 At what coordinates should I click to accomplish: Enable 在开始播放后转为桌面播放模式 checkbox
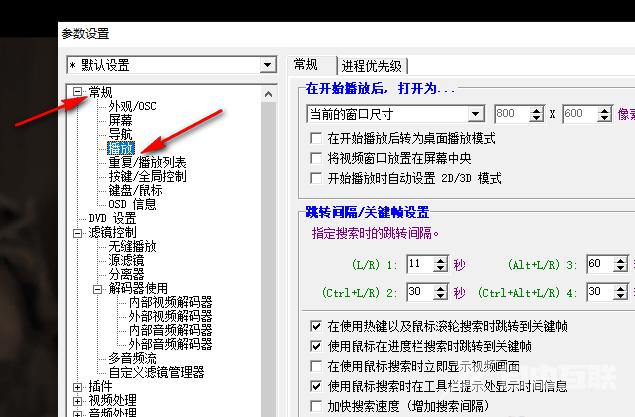[x=315, y=138]
